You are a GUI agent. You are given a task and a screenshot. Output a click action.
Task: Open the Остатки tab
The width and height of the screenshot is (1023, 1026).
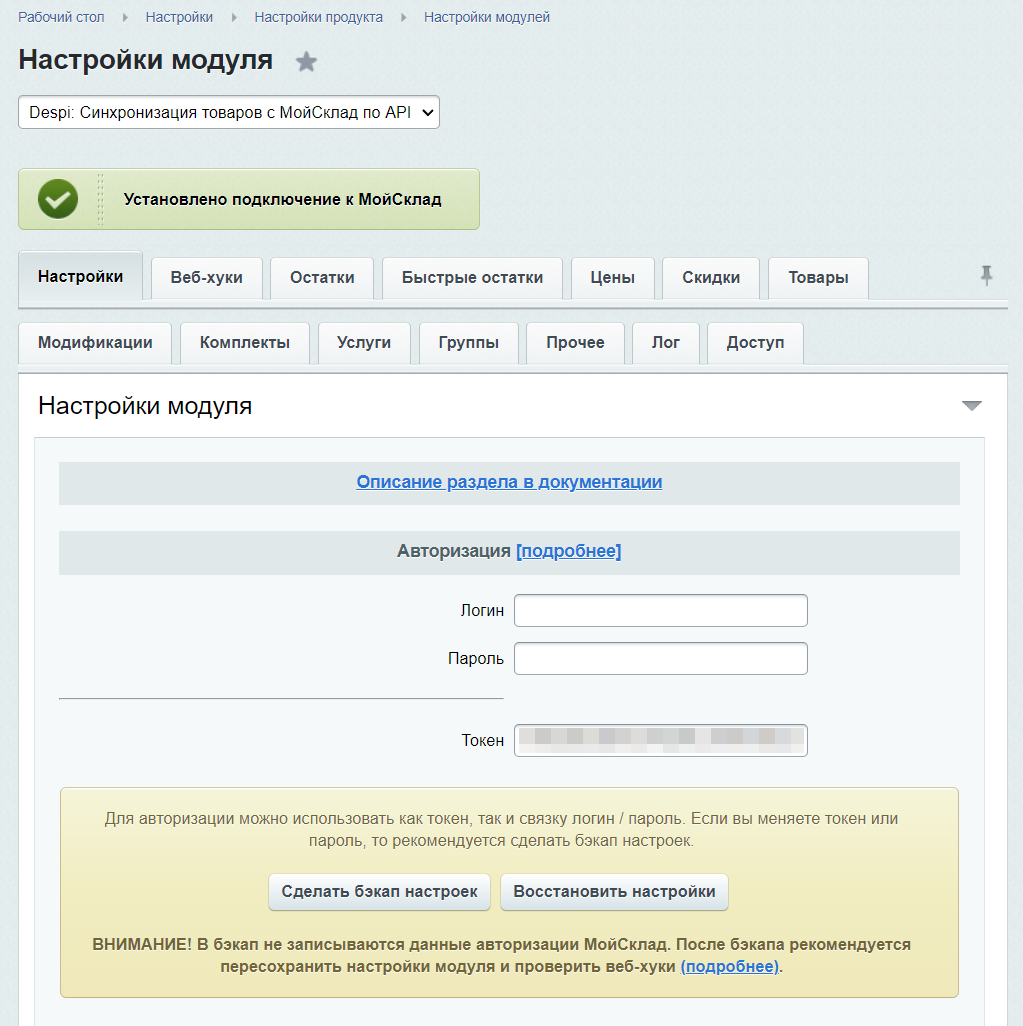click(322, 278)
